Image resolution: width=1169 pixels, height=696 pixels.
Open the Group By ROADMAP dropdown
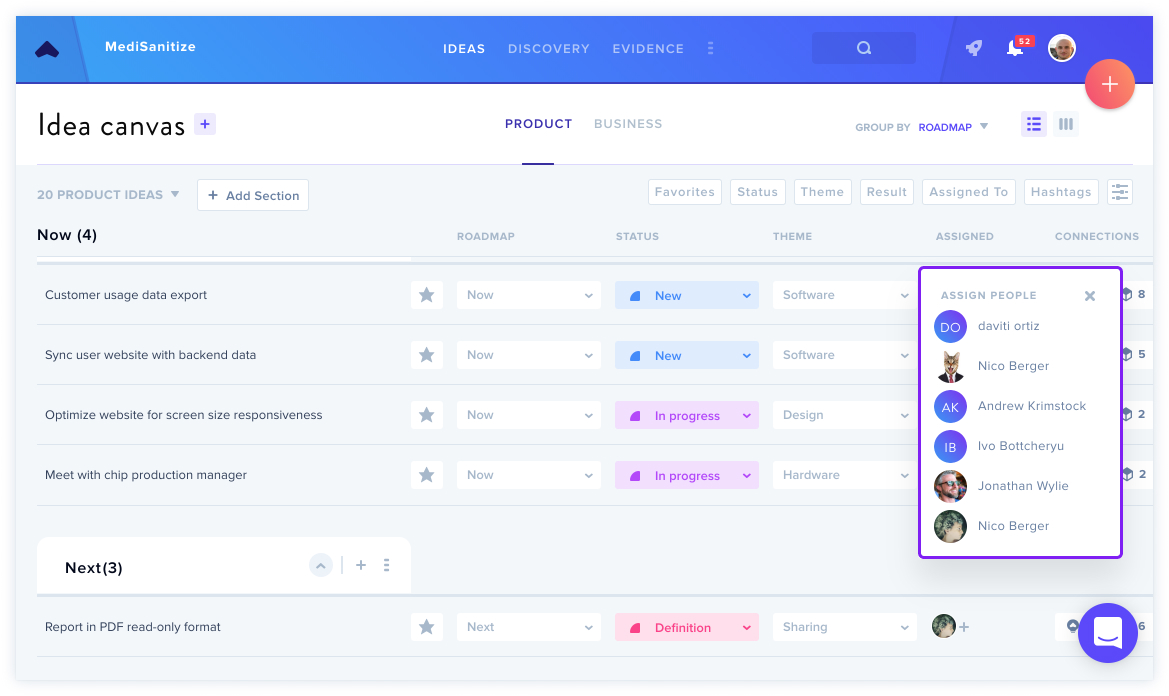[953, 127]
